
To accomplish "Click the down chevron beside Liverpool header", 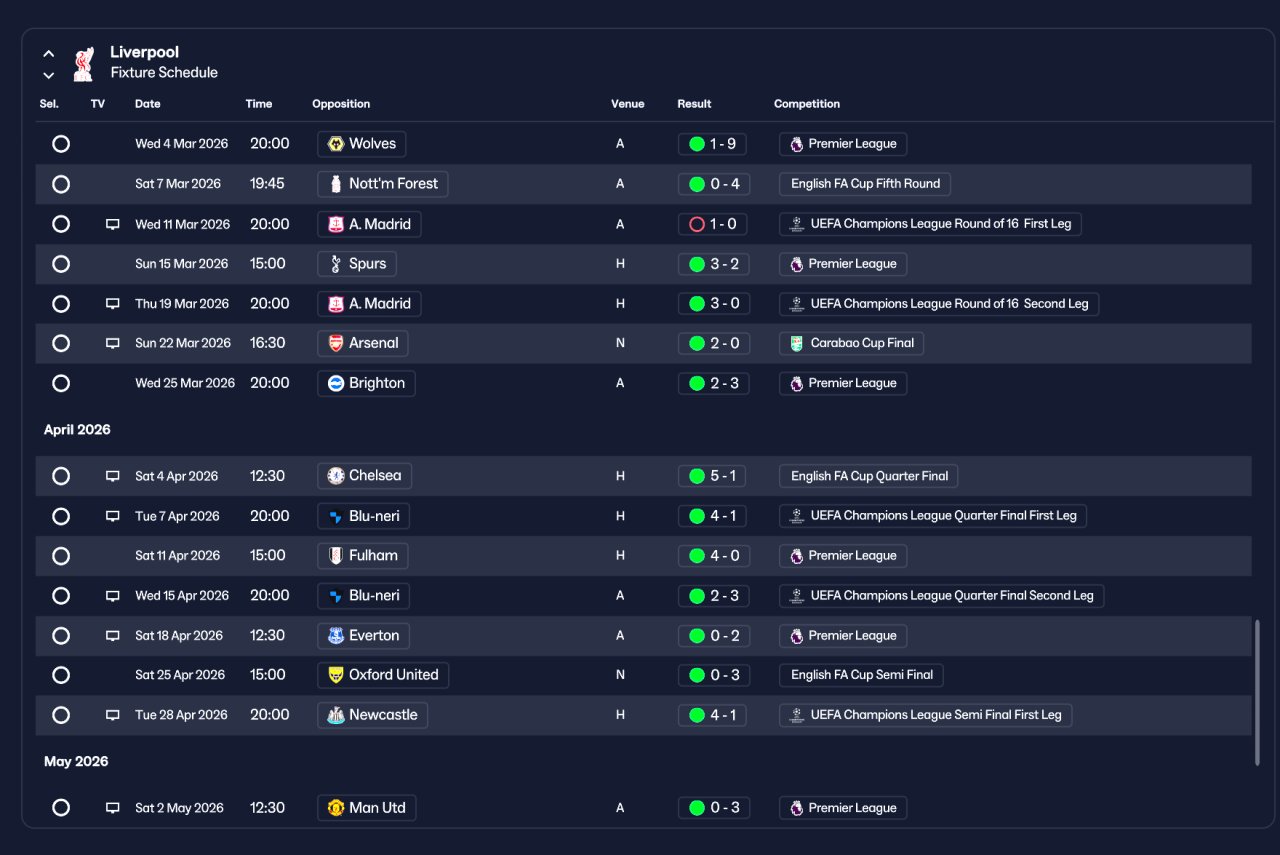I will pos(49,75).
